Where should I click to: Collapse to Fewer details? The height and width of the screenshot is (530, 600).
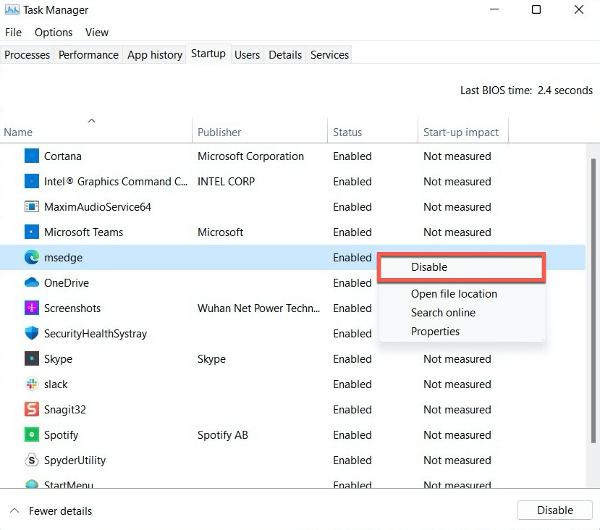[52, 511]
